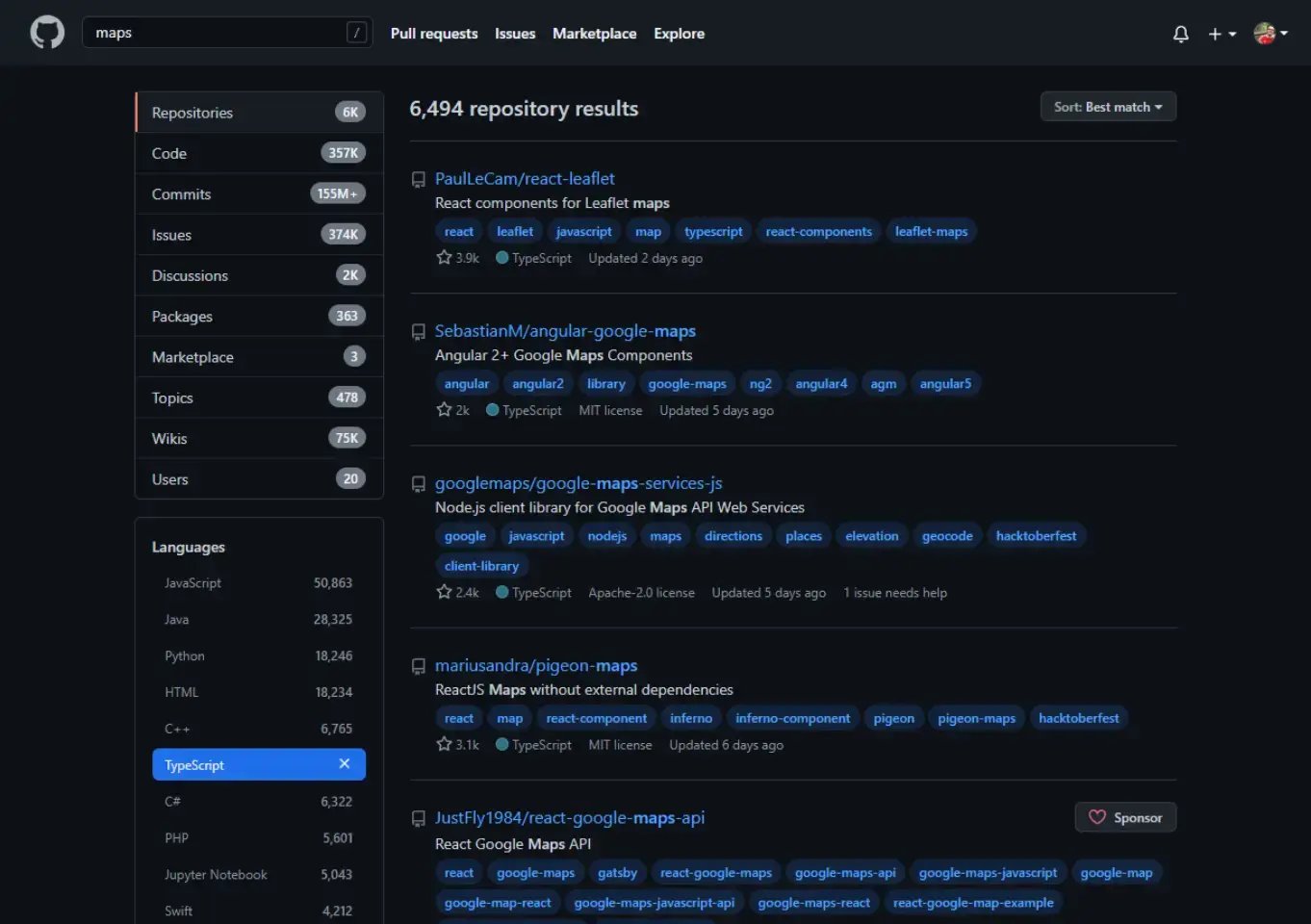Open the Sort: Best match dropdown
Image resolution: width=1311 pixels, height=924 pixels.
(1108, 107)
